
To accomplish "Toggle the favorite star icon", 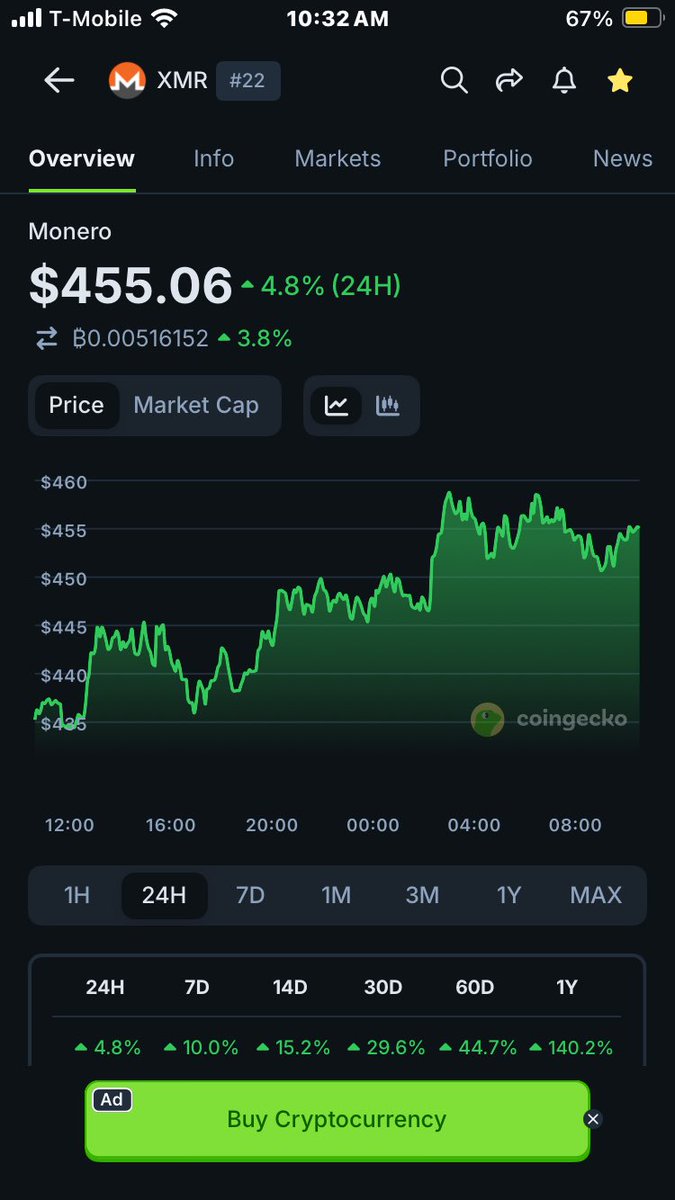I will point(620,81).
